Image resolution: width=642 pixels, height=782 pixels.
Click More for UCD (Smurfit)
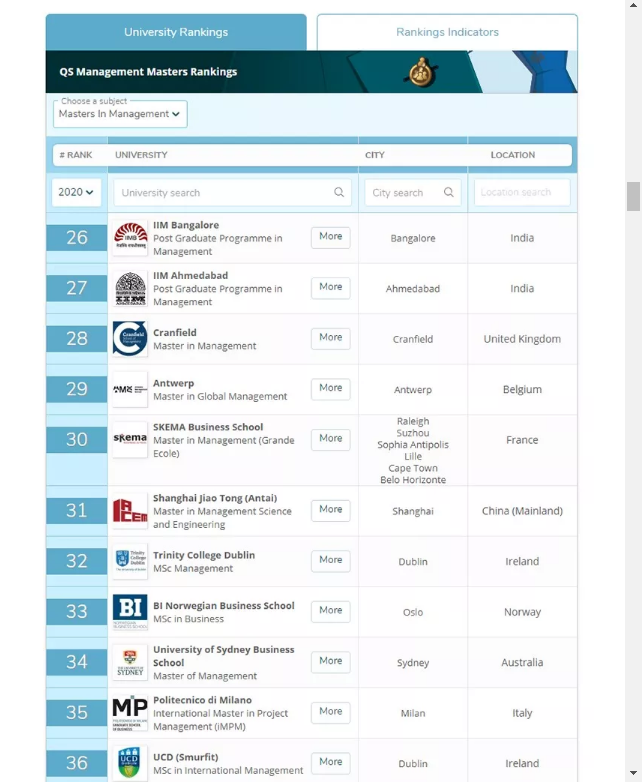coord(331,762)
